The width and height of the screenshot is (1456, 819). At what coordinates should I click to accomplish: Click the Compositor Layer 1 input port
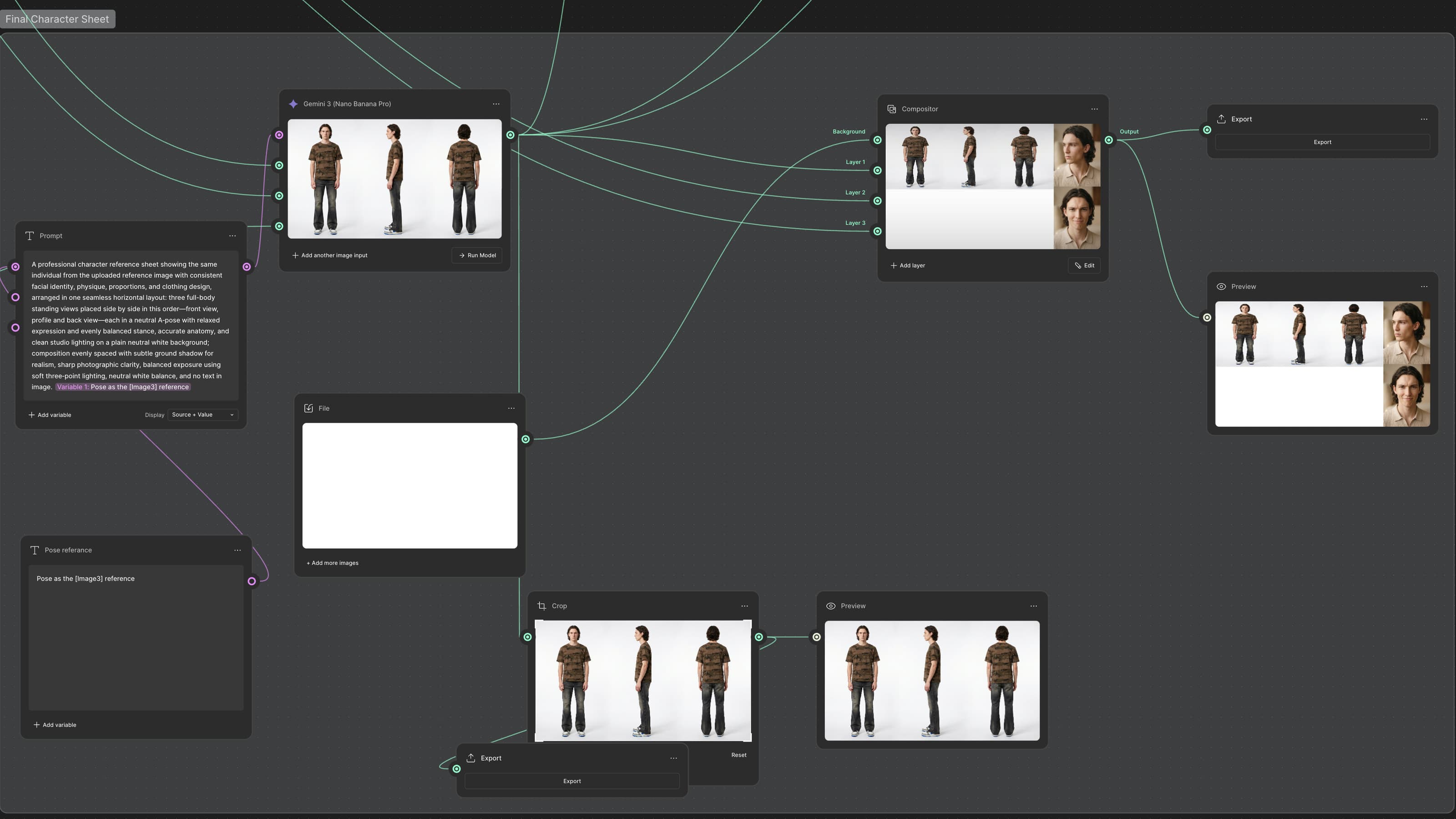(877, 171)
